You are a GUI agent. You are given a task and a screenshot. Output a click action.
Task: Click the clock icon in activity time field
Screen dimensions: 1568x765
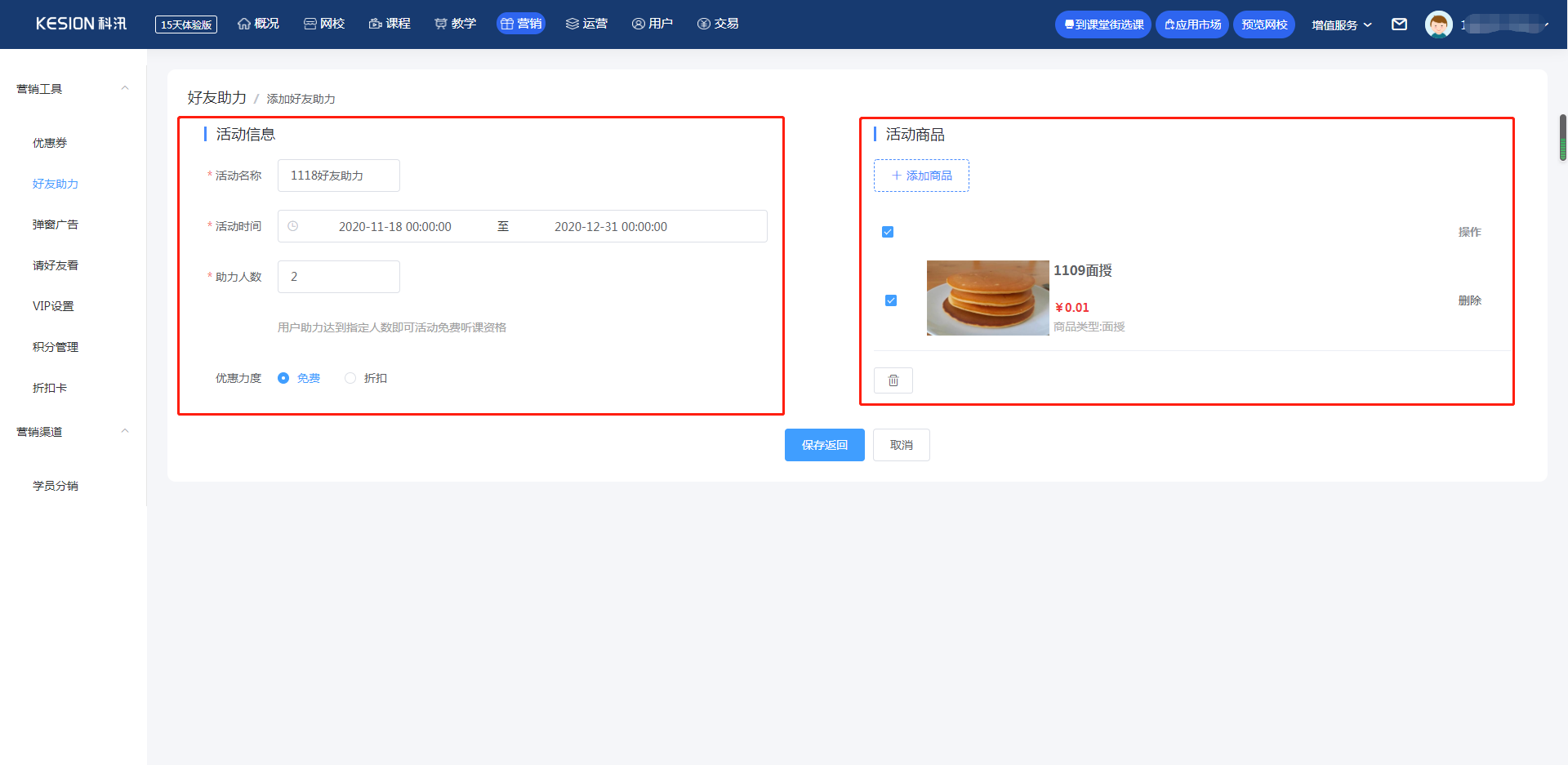pos(293,226)
